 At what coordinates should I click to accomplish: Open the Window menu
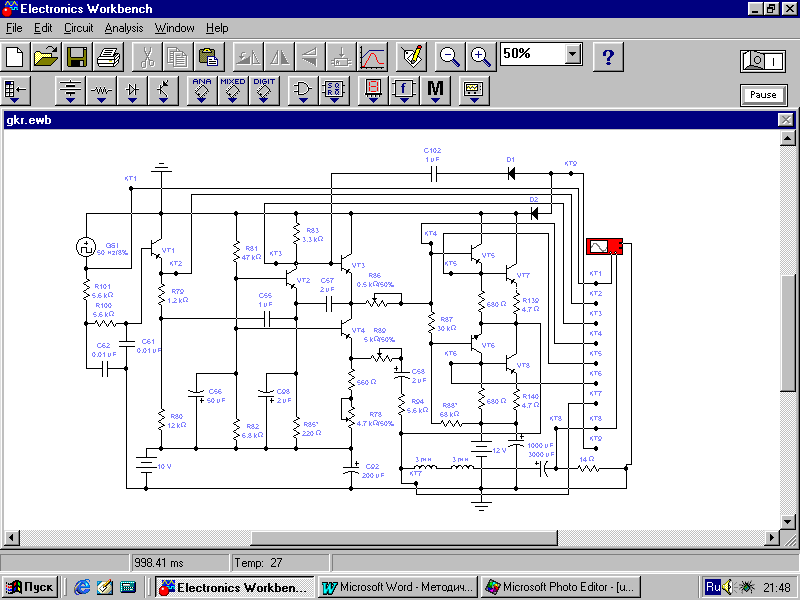(x=174, y=28)
